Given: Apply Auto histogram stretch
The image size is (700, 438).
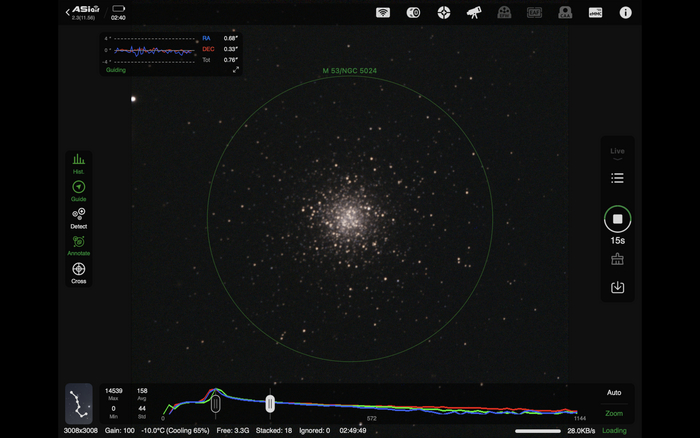Looking at the screenshot, I should (614, 392).
